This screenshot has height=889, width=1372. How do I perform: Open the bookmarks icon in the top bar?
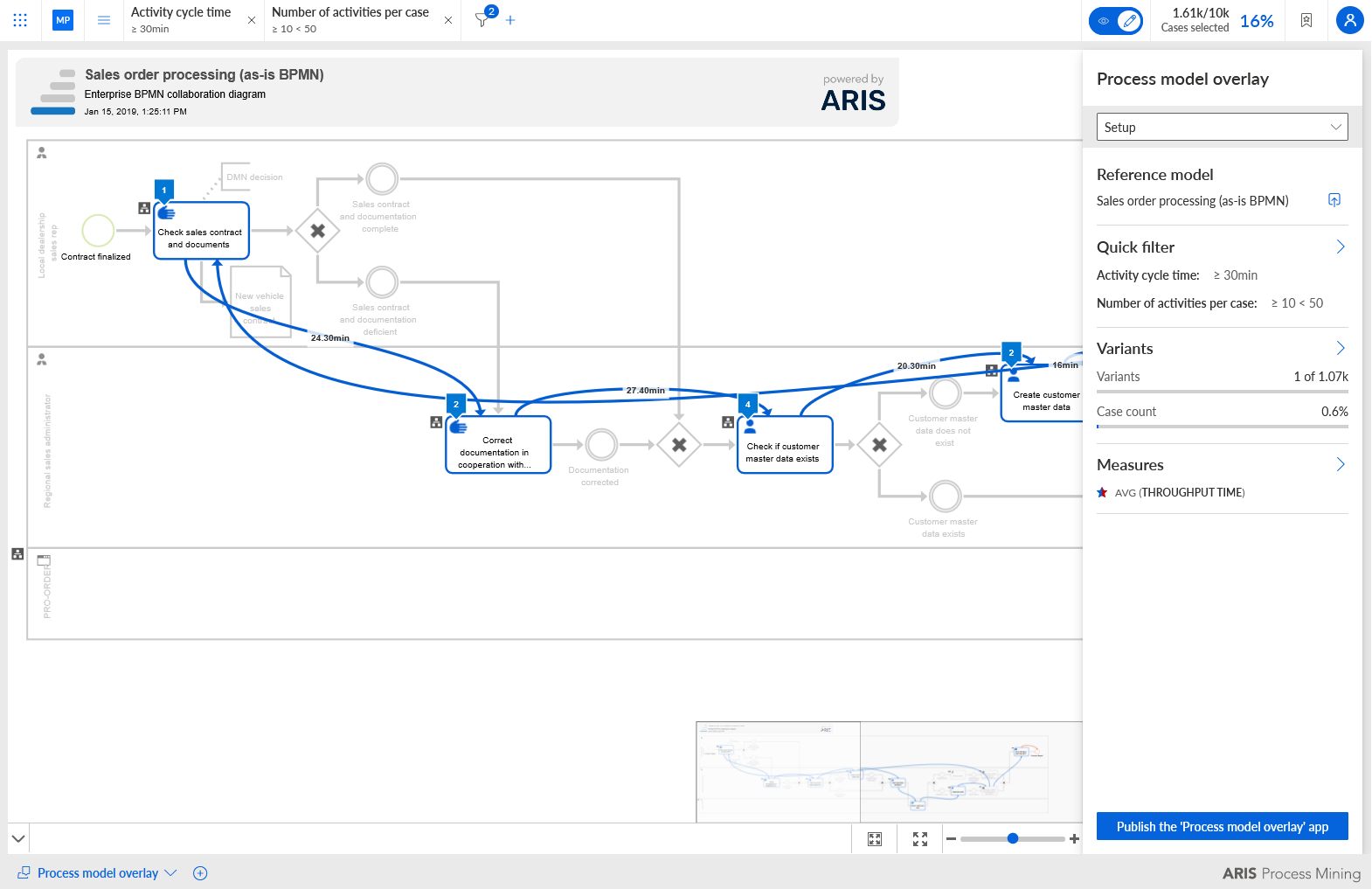pyautogui.click(x=1306, y=20)
